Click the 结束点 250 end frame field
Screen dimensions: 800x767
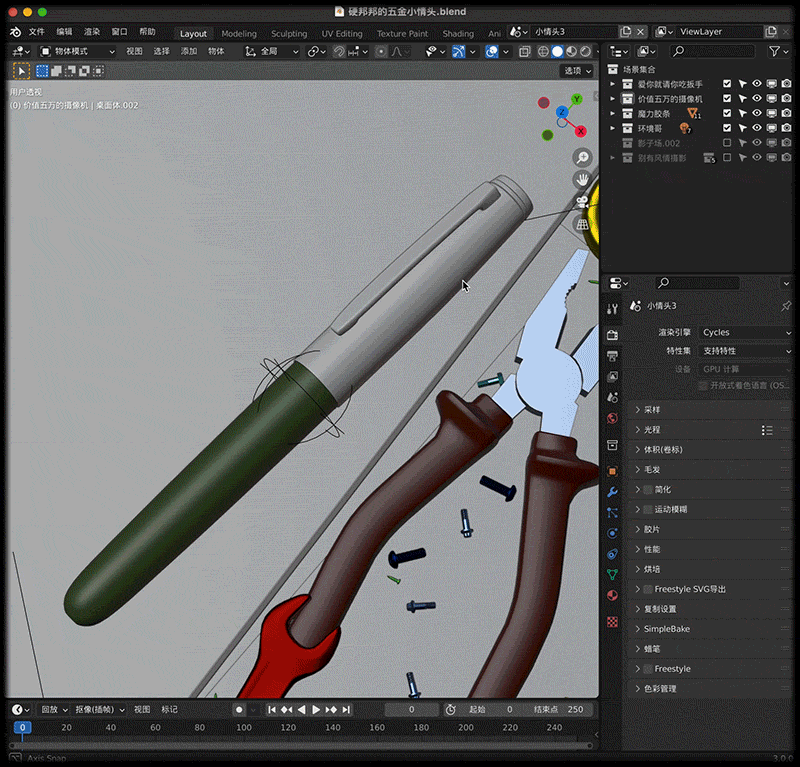(x=560, y=710)
